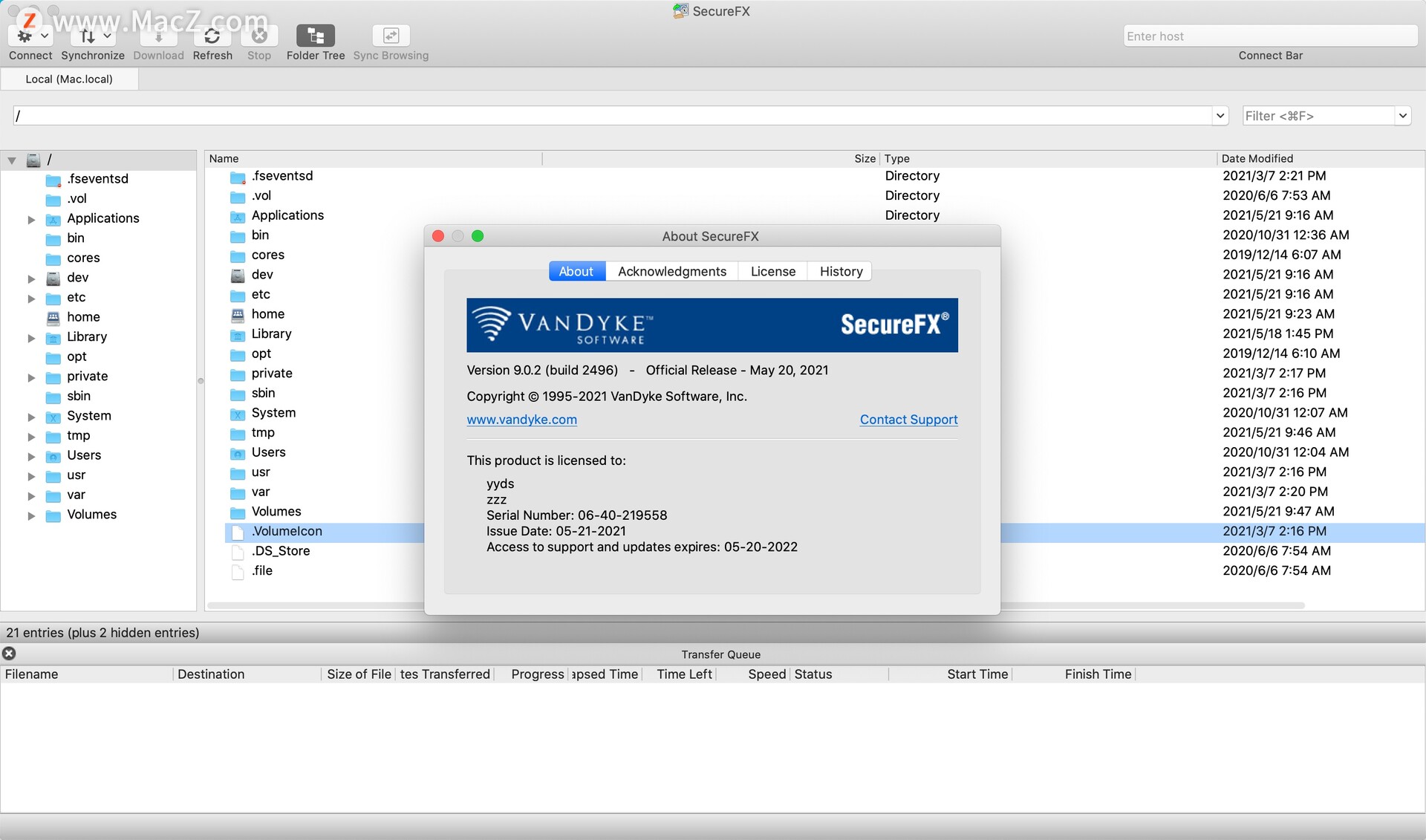Screen dimensions: 1426x840
Task: Click root drive icon in folder tree
Action: point(33,160)
